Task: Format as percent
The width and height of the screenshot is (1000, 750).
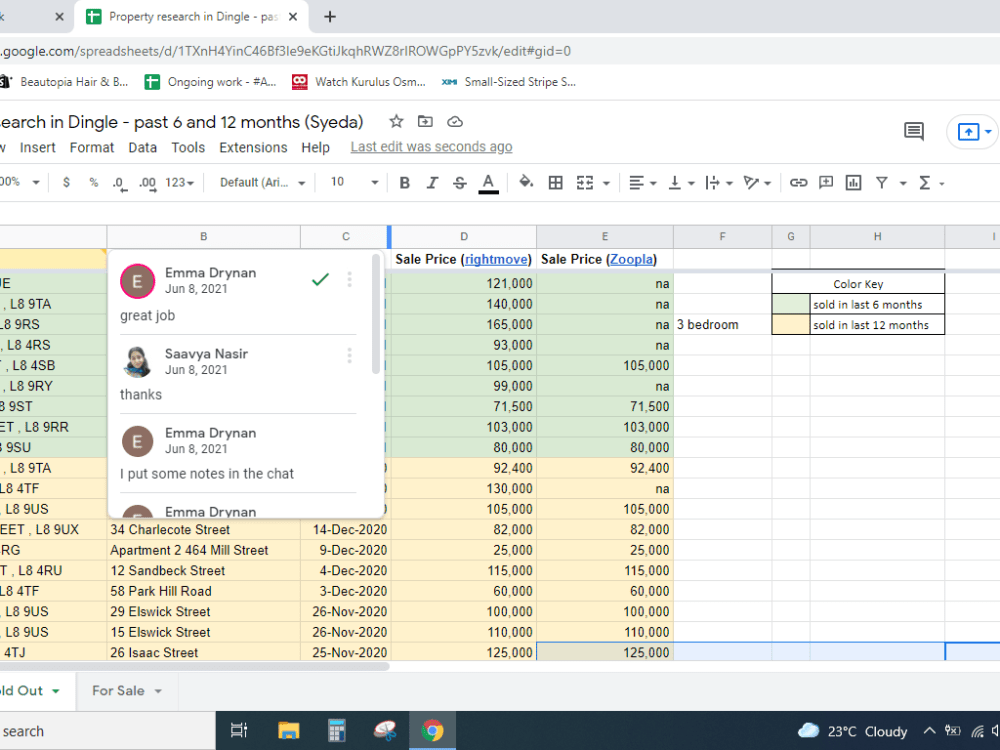Action: point(94,182)
